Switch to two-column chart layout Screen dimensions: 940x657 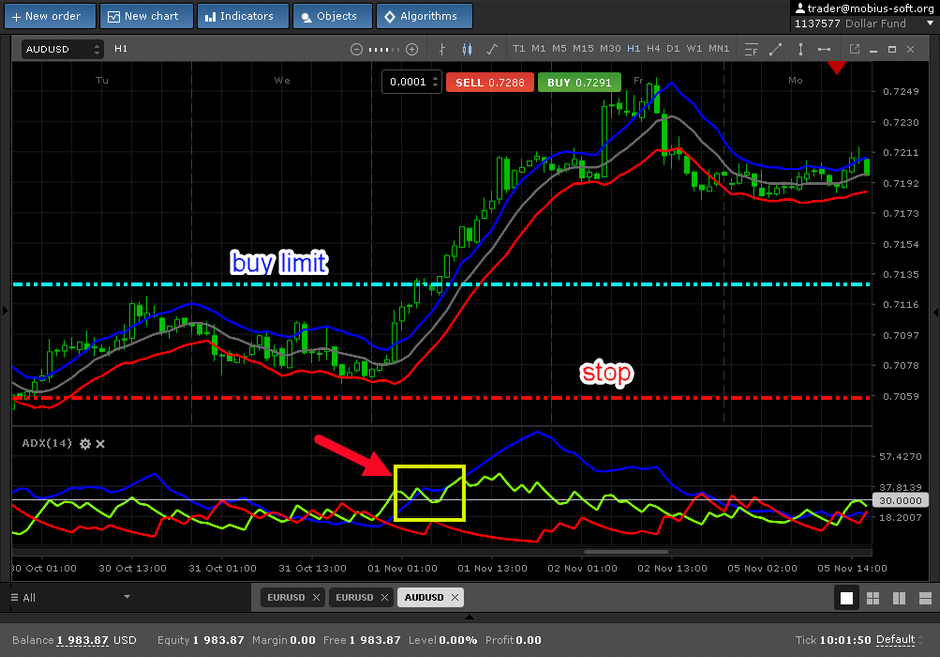(x=899, y=598)
